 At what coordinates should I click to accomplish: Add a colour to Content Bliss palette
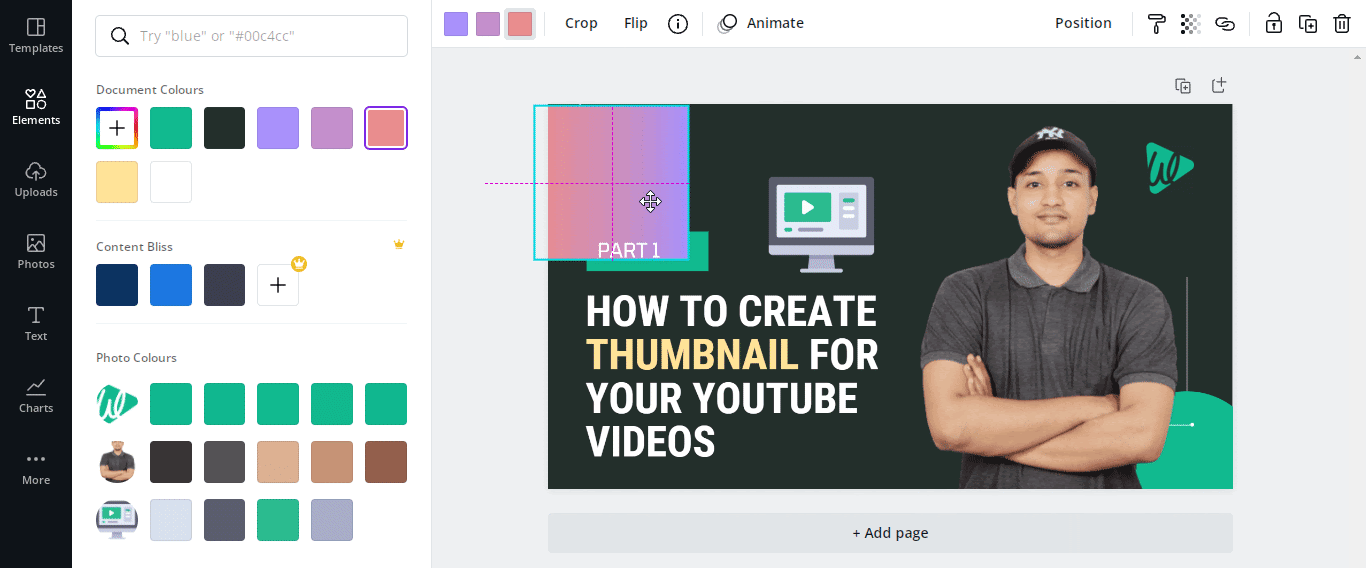coord(278,285)
